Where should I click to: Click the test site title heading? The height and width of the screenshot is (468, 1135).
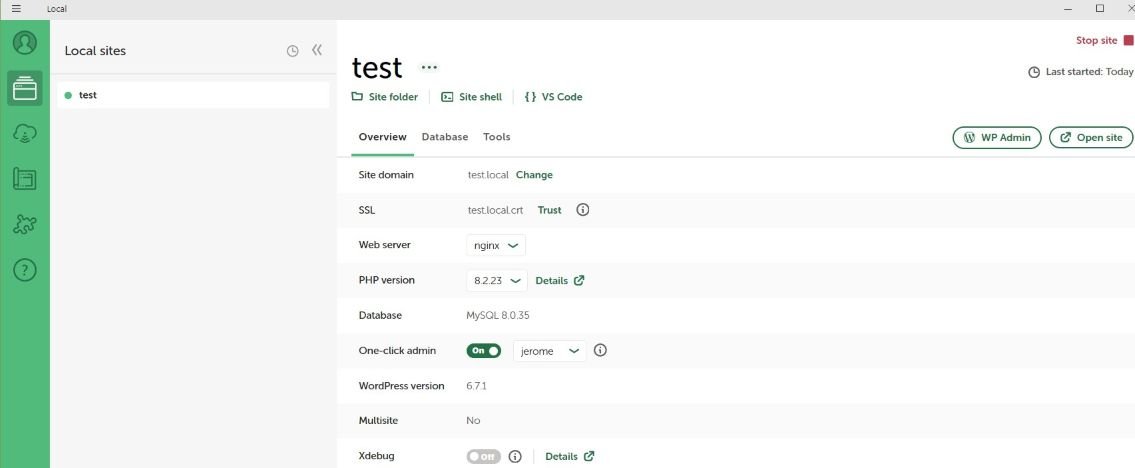(x=377, y=68)
